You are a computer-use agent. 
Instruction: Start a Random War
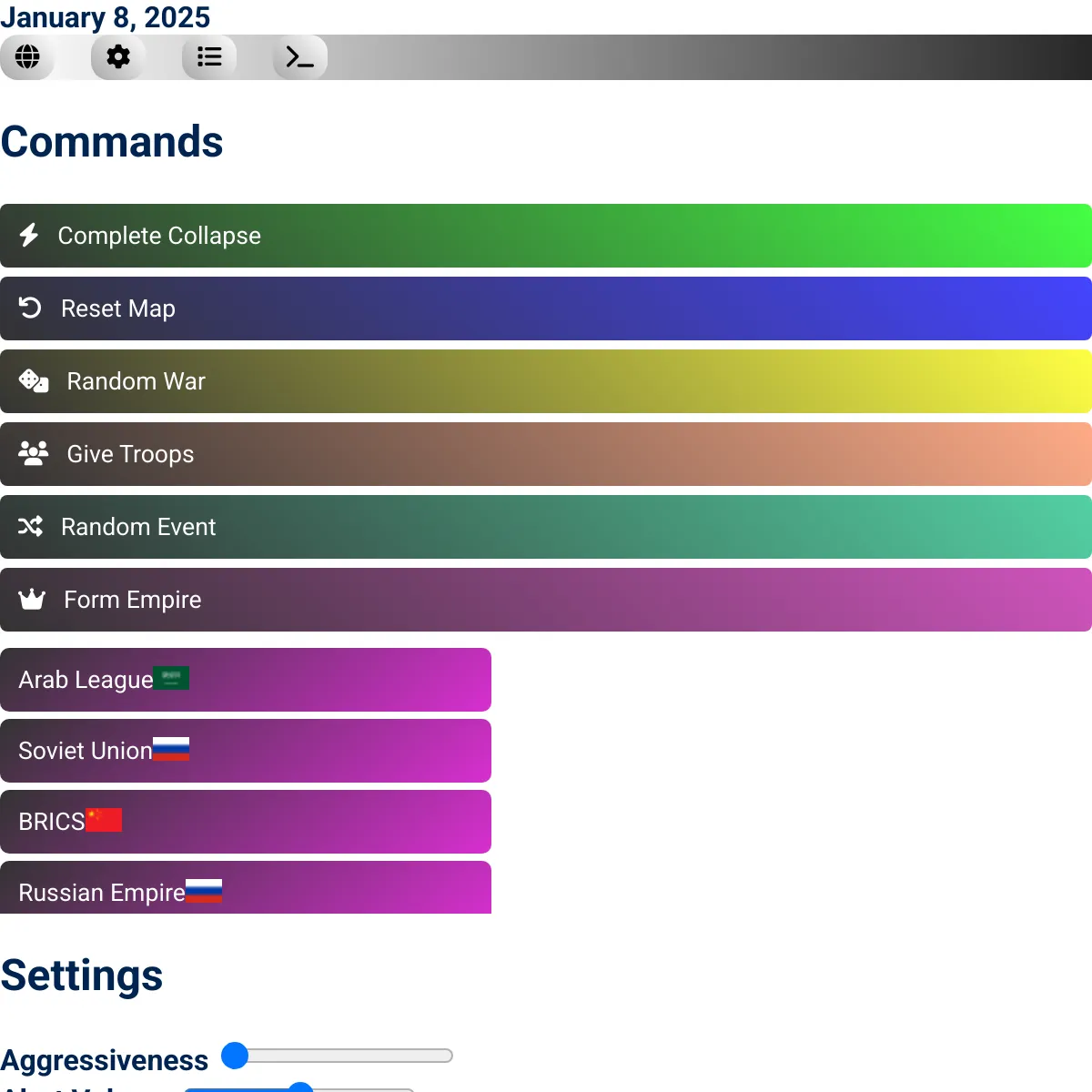(546, 381)
